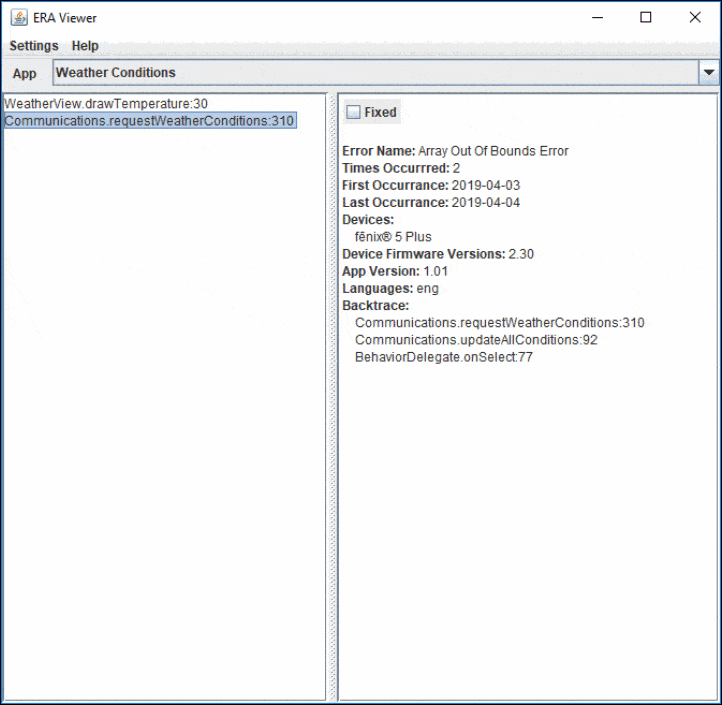Click Device Firmware Versions 2.30 line
This screenshot has height=705, width=722.
tap(438, 254)
